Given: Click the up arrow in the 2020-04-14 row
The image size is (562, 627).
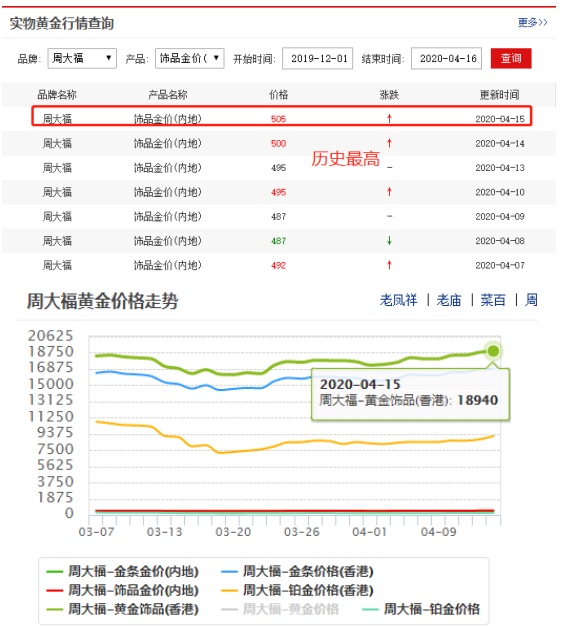Looking at the screenshot, I should [389, 143].
